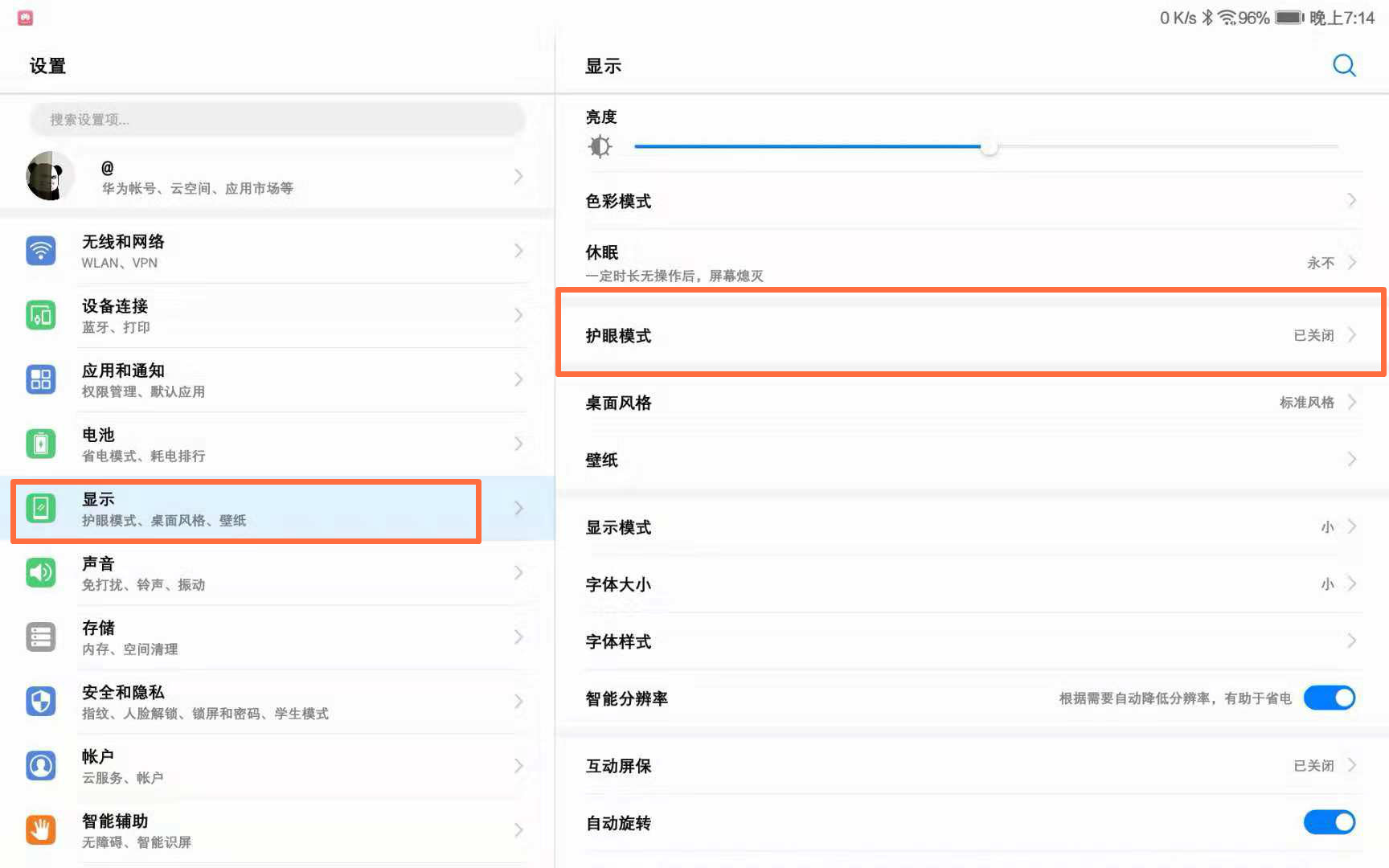
Task: Select the 显示 display icon
Action: point(41,508)
